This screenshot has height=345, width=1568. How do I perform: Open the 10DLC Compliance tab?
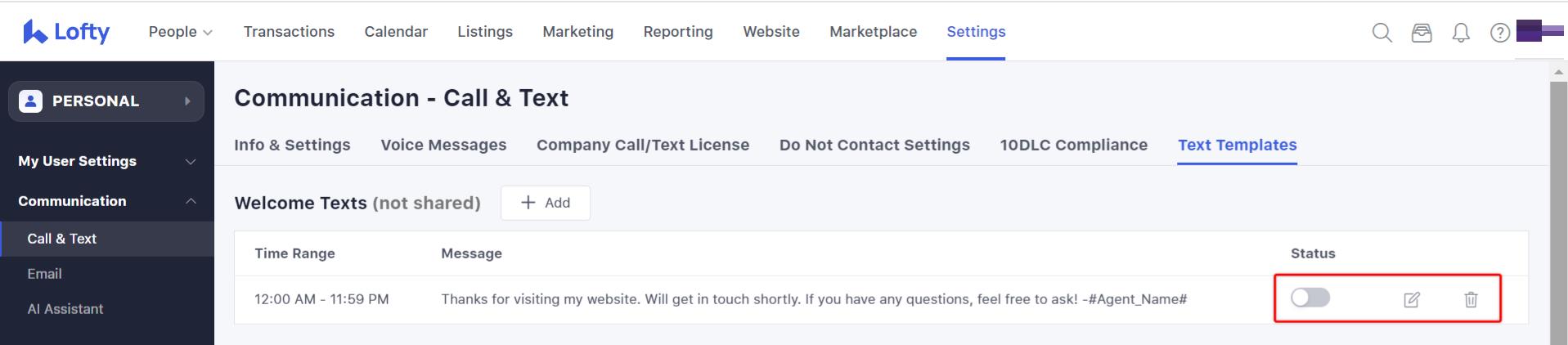tap(1073, 145)
